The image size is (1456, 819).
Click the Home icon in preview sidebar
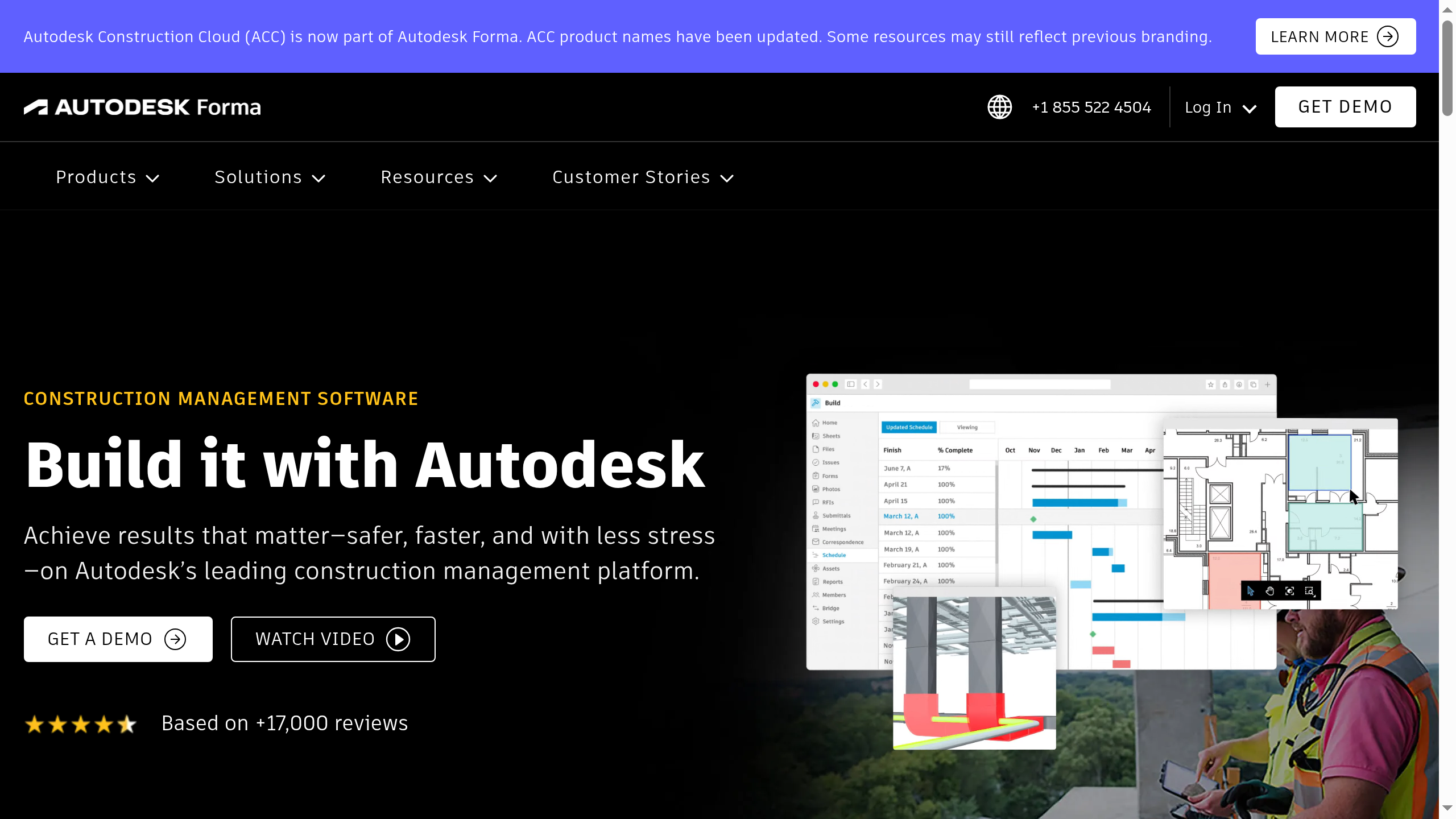click(x=816, y=423)
